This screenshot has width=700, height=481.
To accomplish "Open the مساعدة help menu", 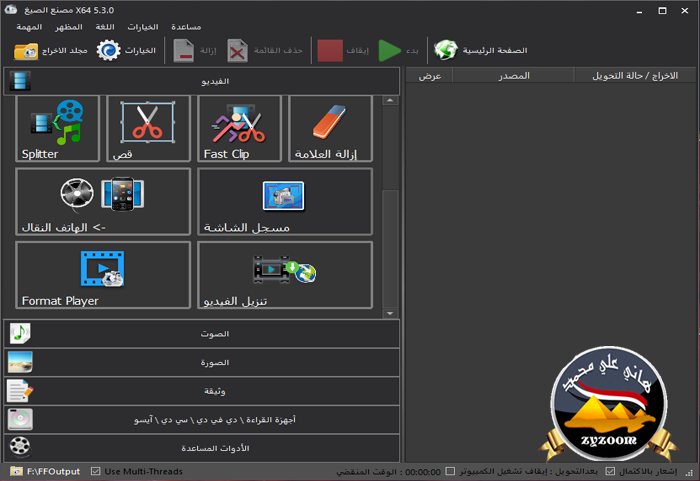I will [186, 27].
